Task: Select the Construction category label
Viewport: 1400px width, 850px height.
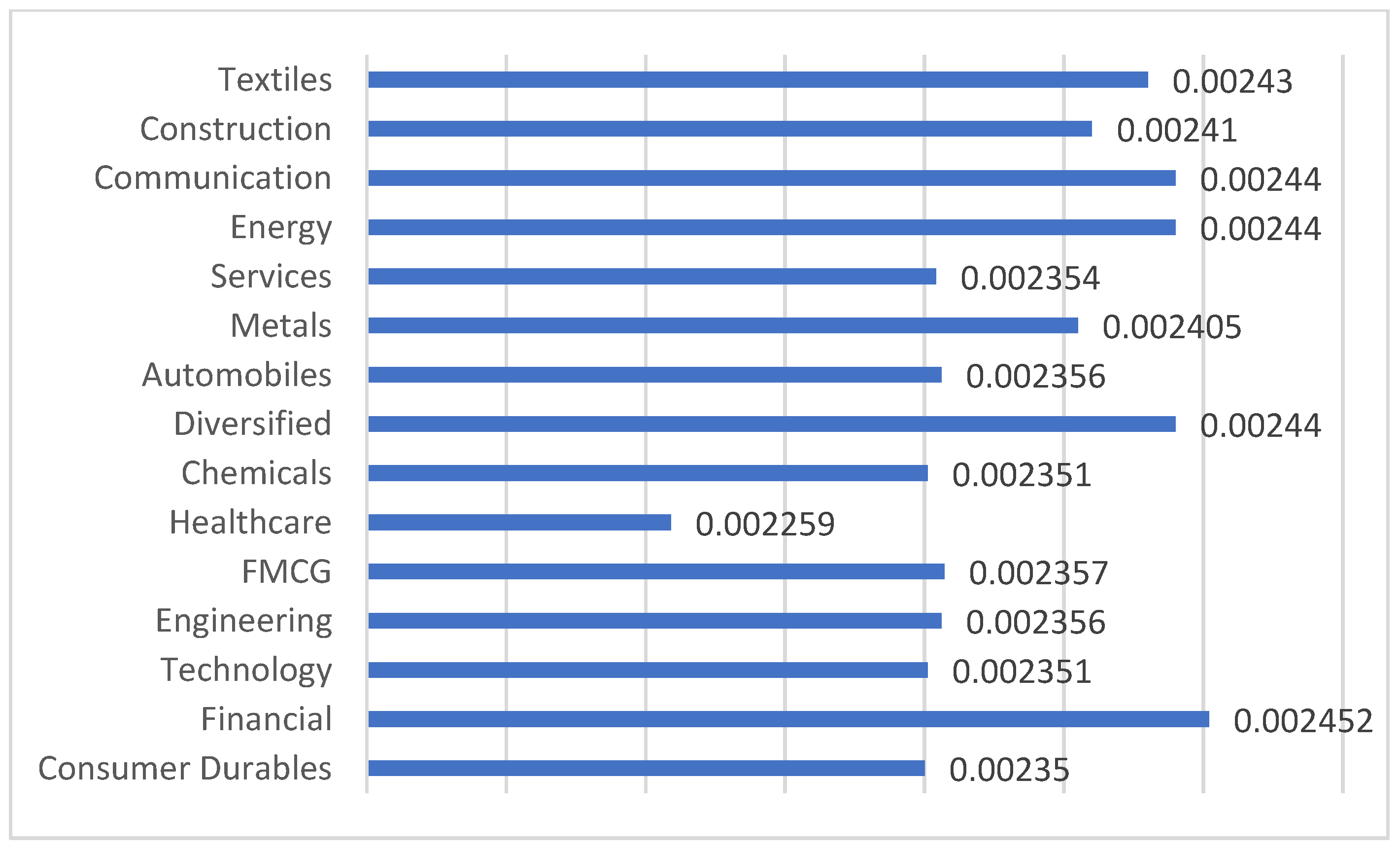Action: (236, 129)
